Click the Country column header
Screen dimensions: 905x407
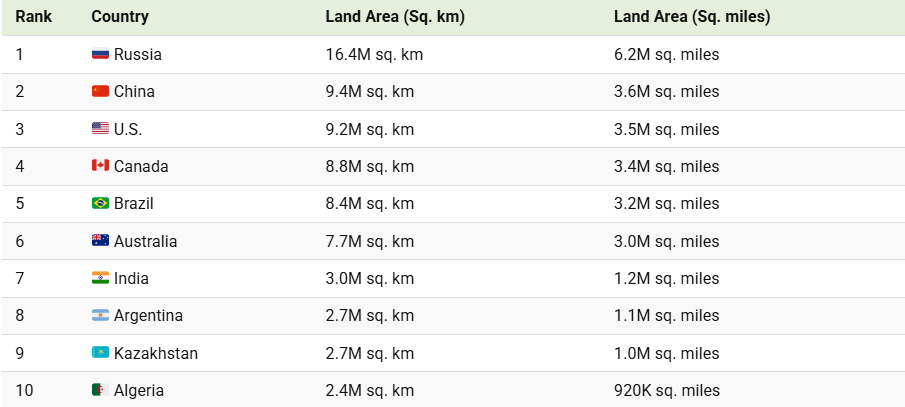pos(120,17)
